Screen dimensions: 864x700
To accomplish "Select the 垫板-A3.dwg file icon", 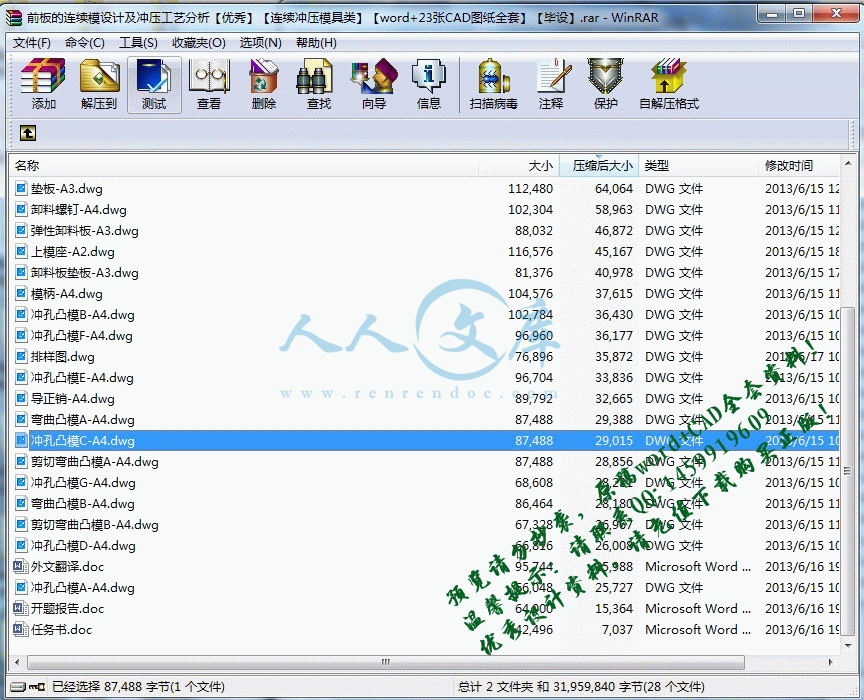I will (21, 189).
